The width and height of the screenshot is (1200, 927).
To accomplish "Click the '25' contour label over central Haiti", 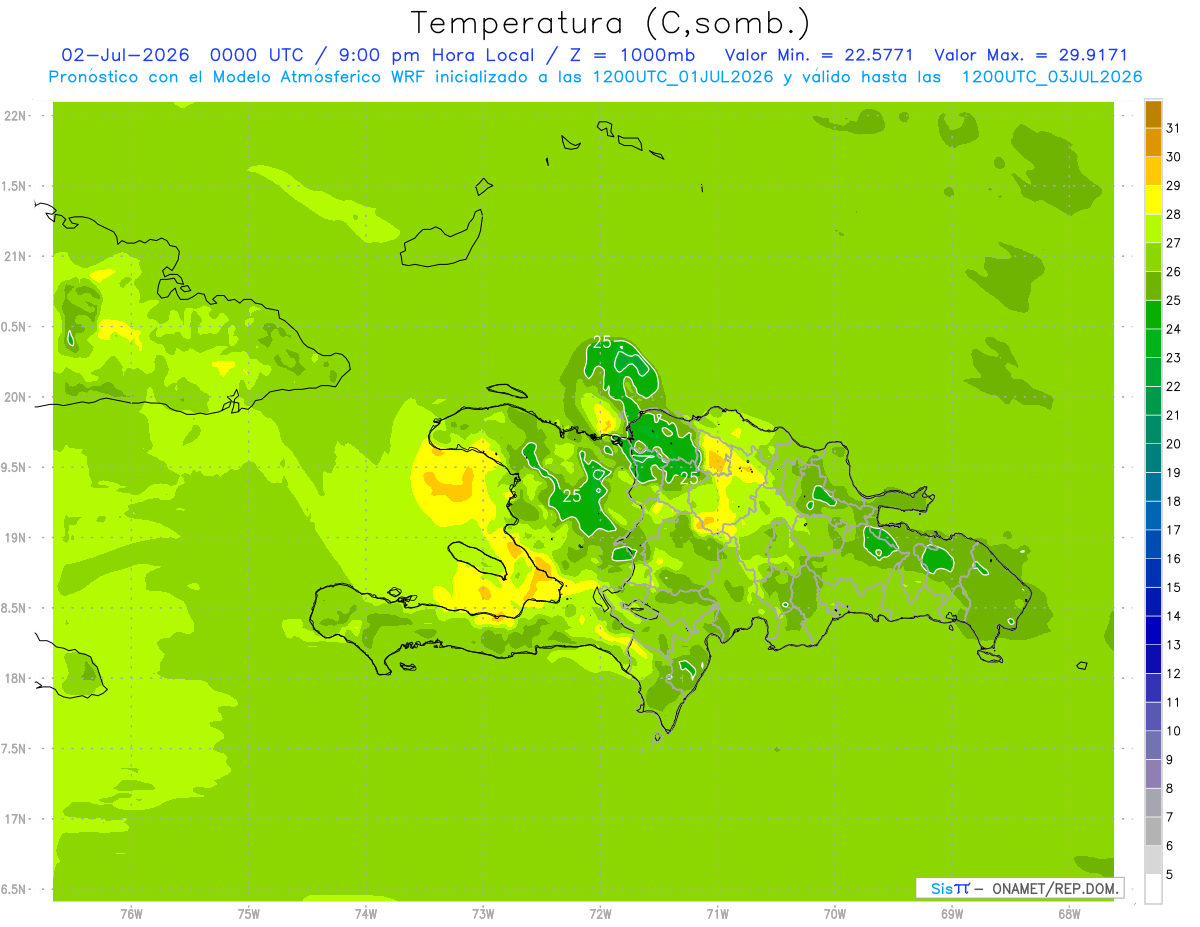I will click(x=573, y=495).
